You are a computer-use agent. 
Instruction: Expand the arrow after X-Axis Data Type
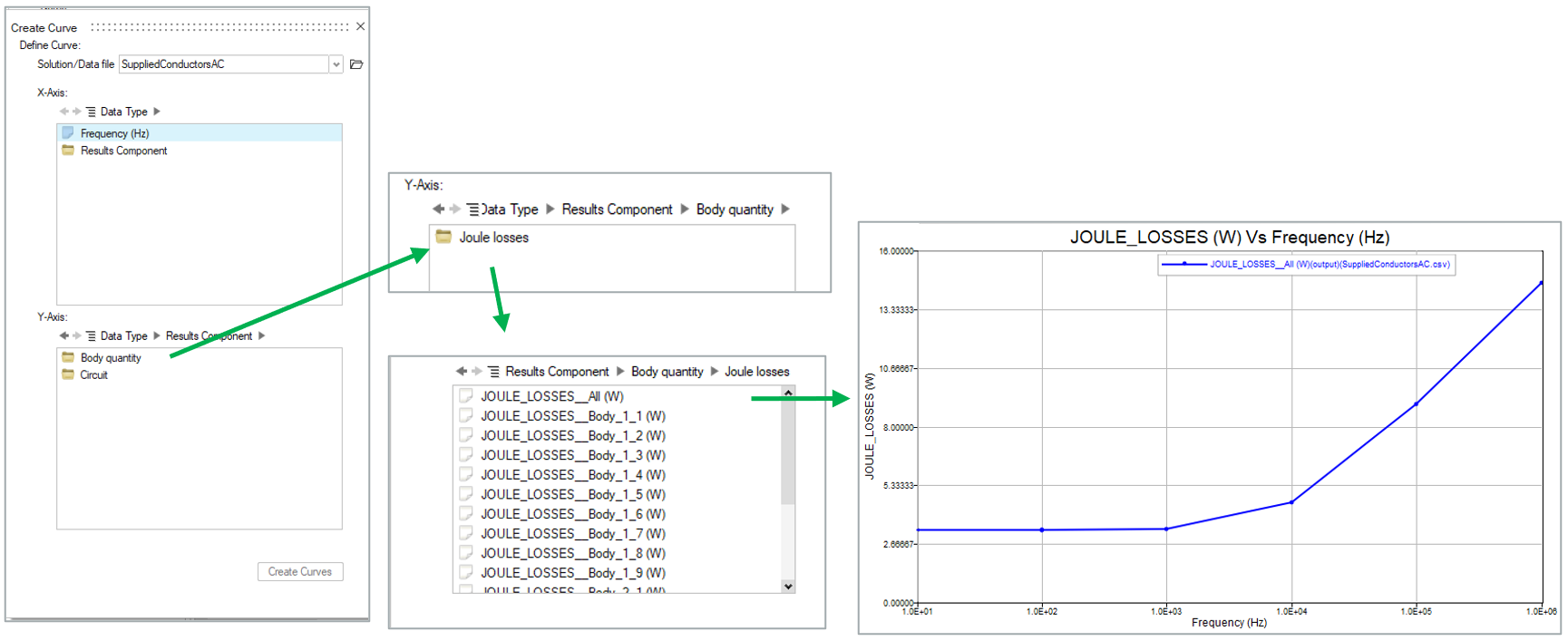pyautogui.click(x=157, y=112)
